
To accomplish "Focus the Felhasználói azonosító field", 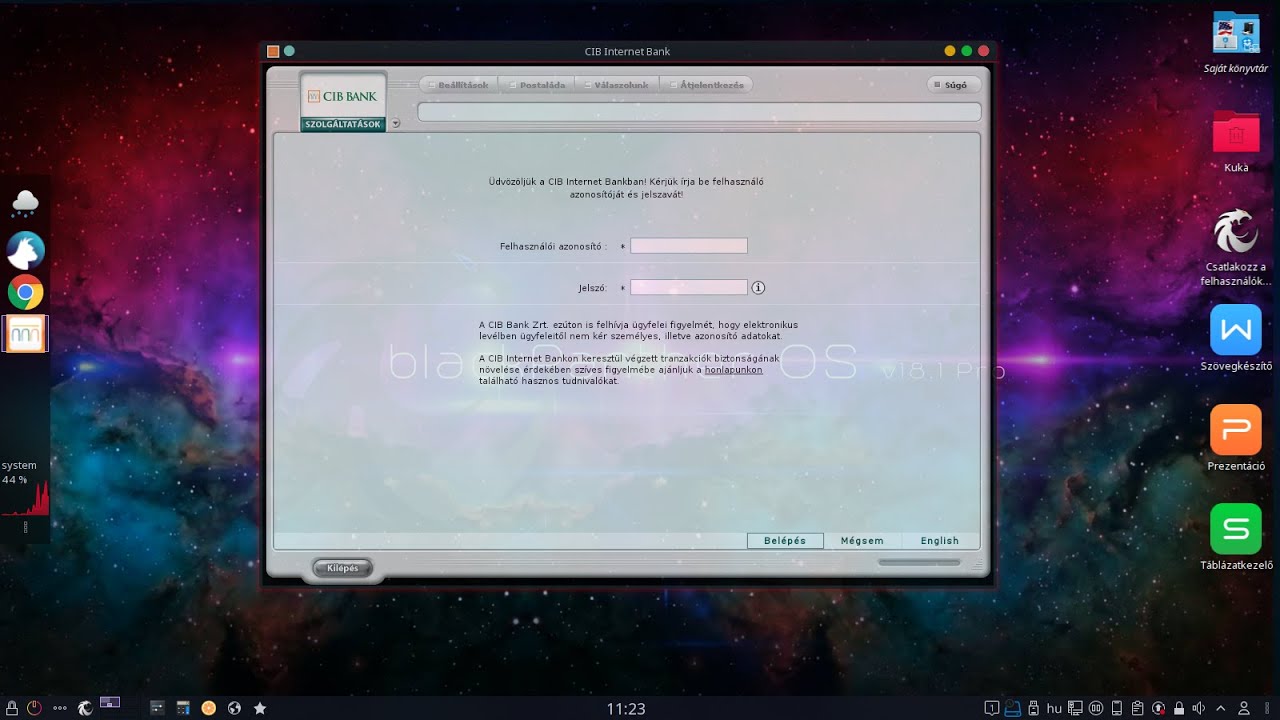I will point(689,246).
